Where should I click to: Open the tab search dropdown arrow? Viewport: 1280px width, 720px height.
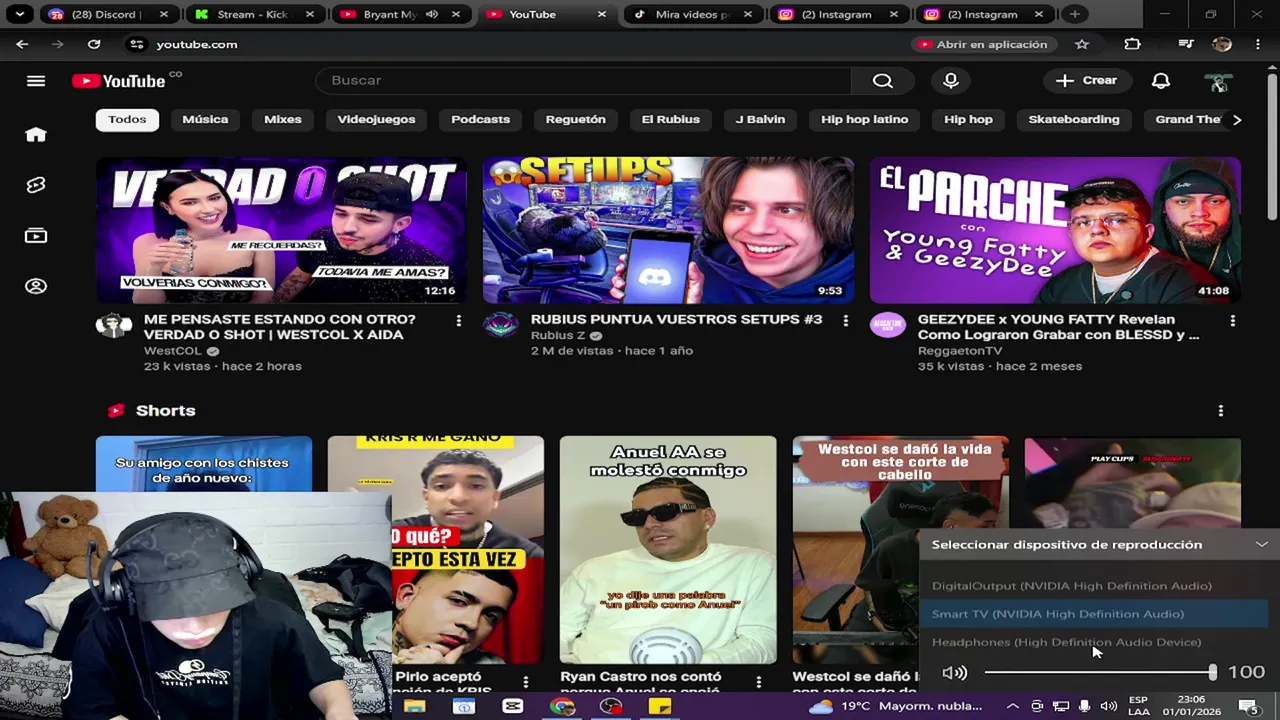pyautogui.click(x=20, y=14)
